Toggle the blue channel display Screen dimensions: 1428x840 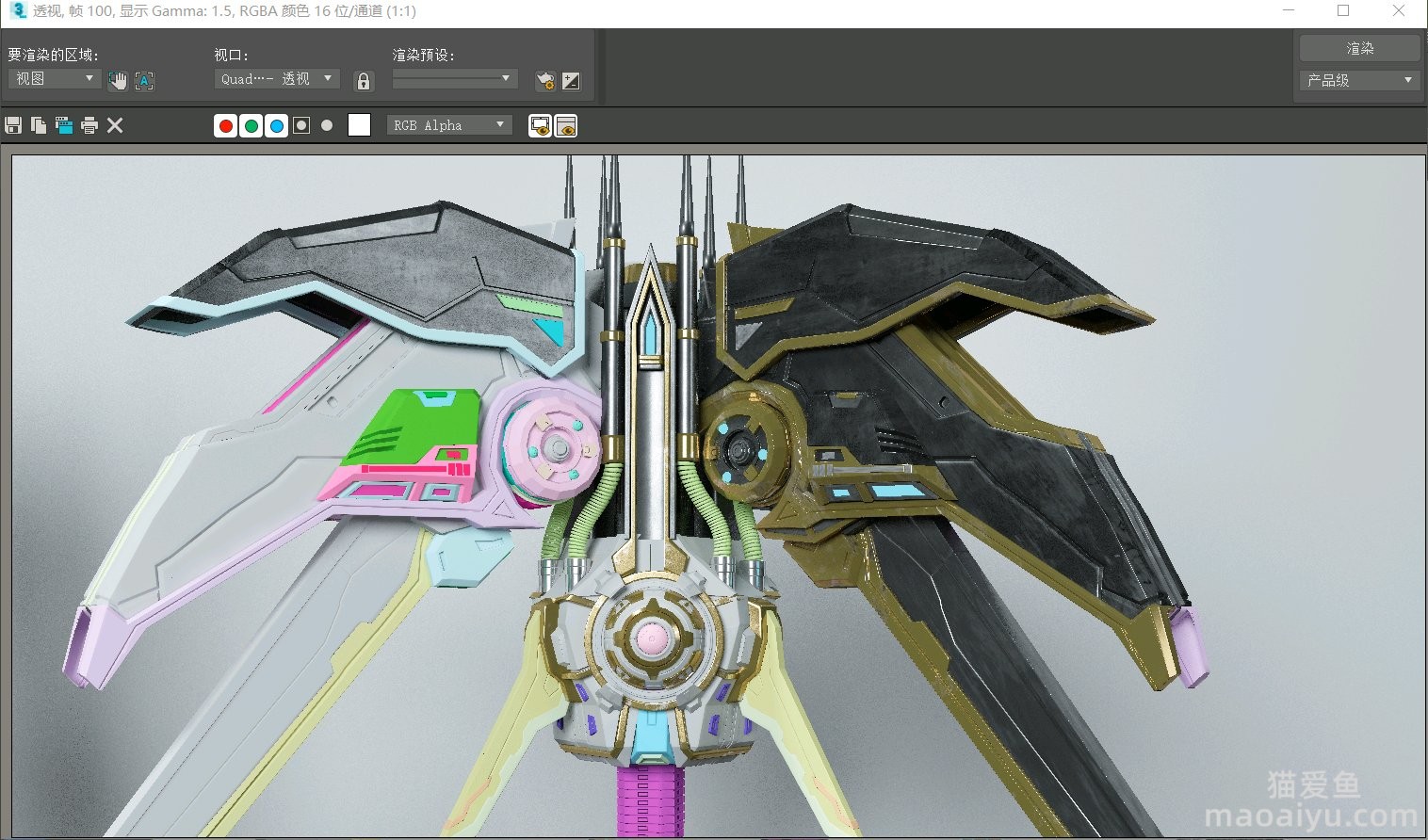point(277,125)
